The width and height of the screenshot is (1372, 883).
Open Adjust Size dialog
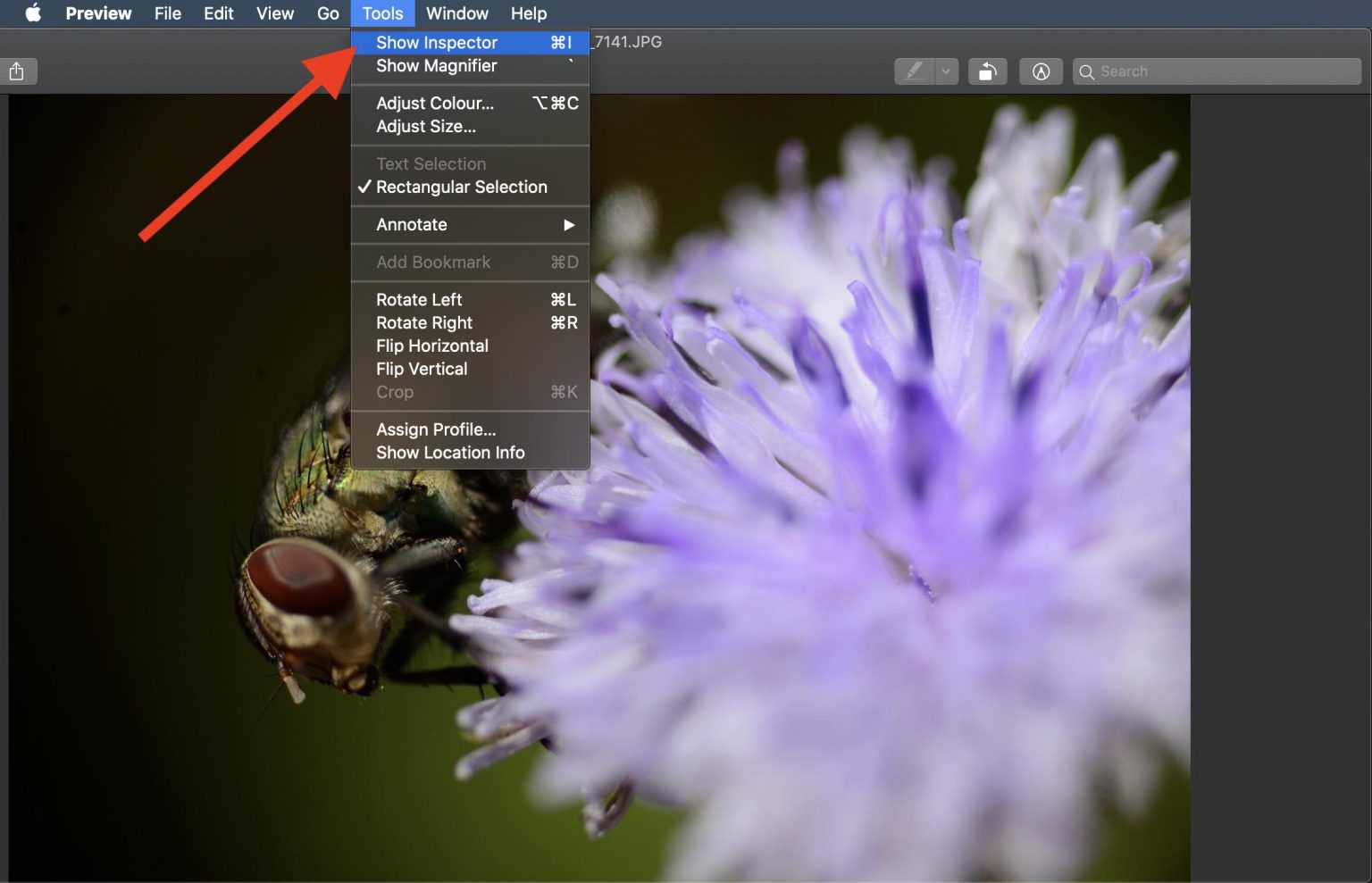tap(424, 126)
